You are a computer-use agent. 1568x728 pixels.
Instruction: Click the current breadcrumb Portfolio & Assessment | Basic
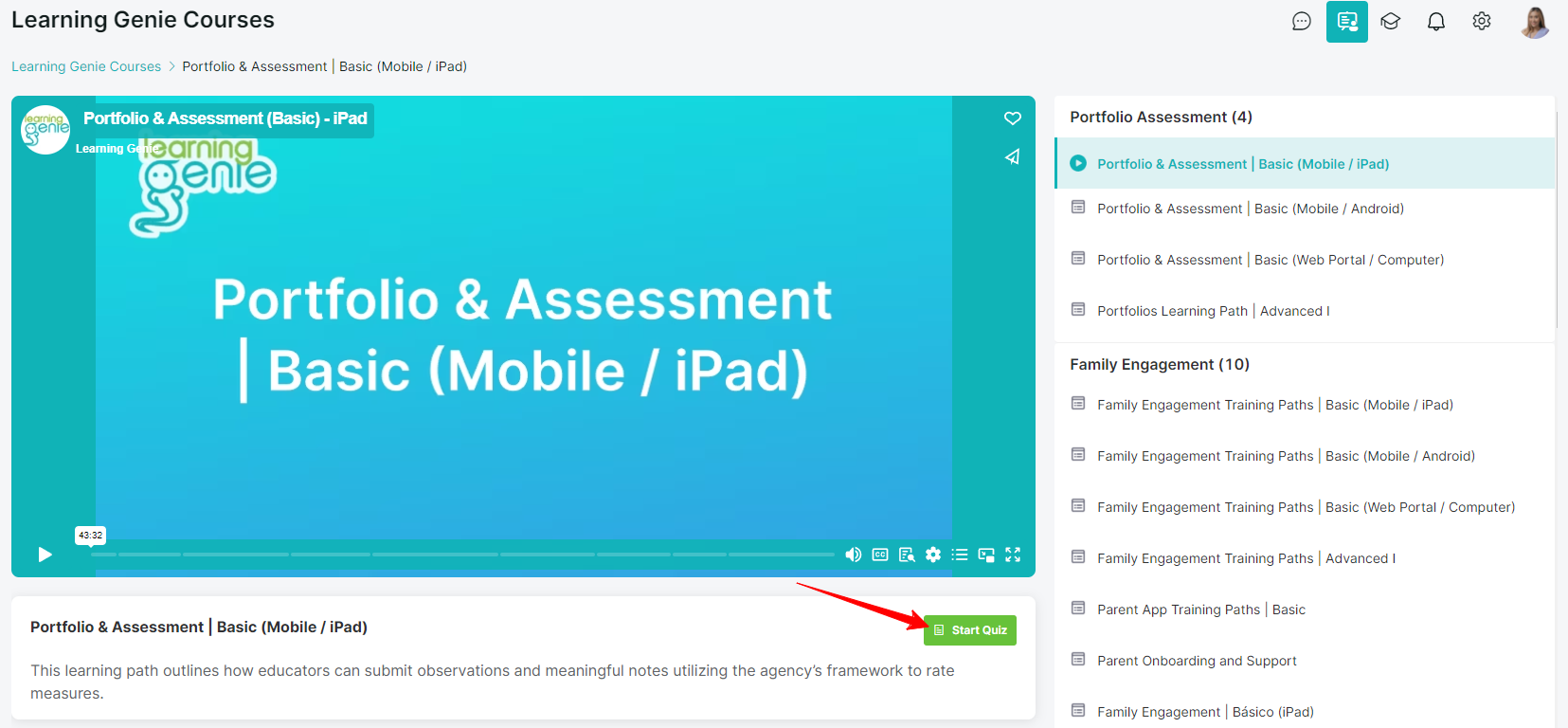tap(325, 66)
